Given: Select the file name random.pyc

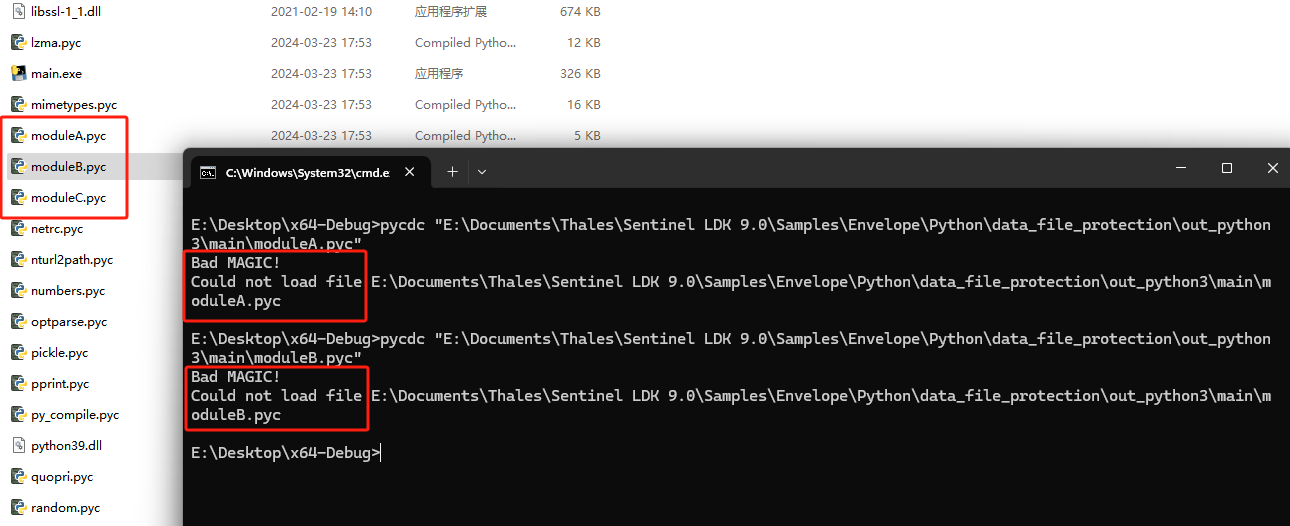Looking at the screenshot, I should coord(66,508).
